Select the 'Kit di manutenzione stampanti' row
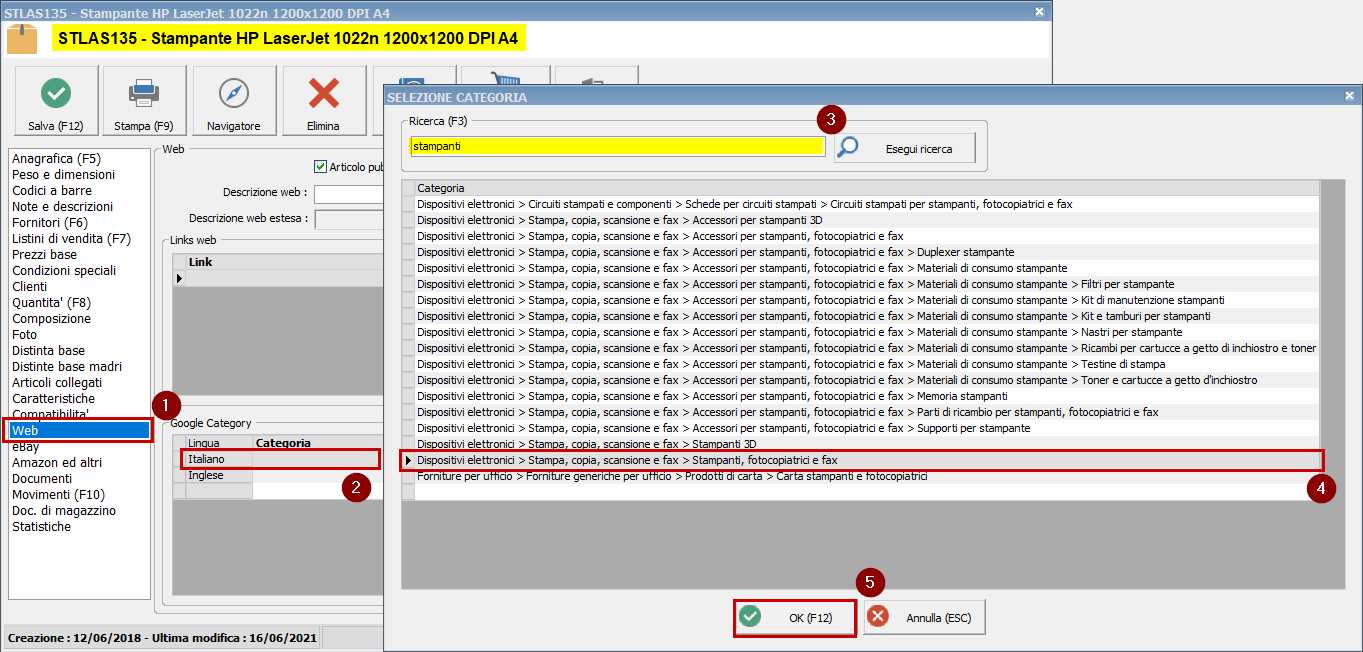Image resolution: width=1363 pixels, height=652 pixels. pyautogui.click(x=867, y=300)
